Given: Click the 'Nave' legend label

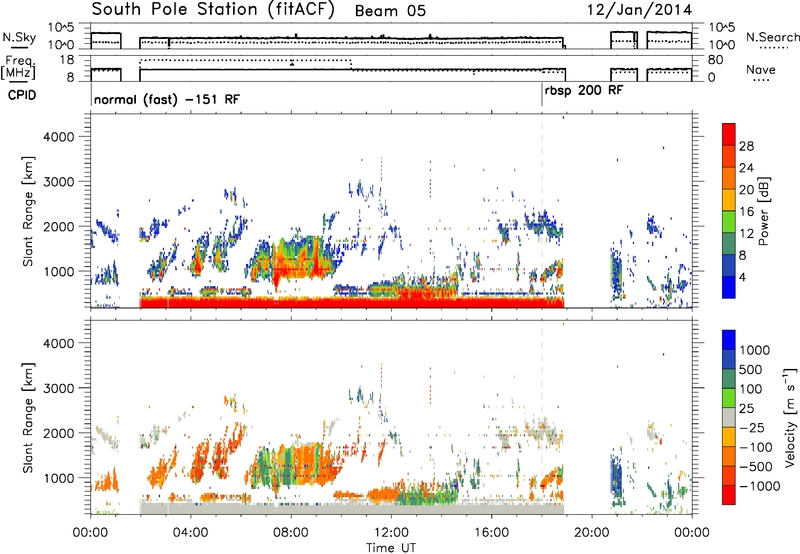Looking at the screenshot, I should (x=761, y=69).
